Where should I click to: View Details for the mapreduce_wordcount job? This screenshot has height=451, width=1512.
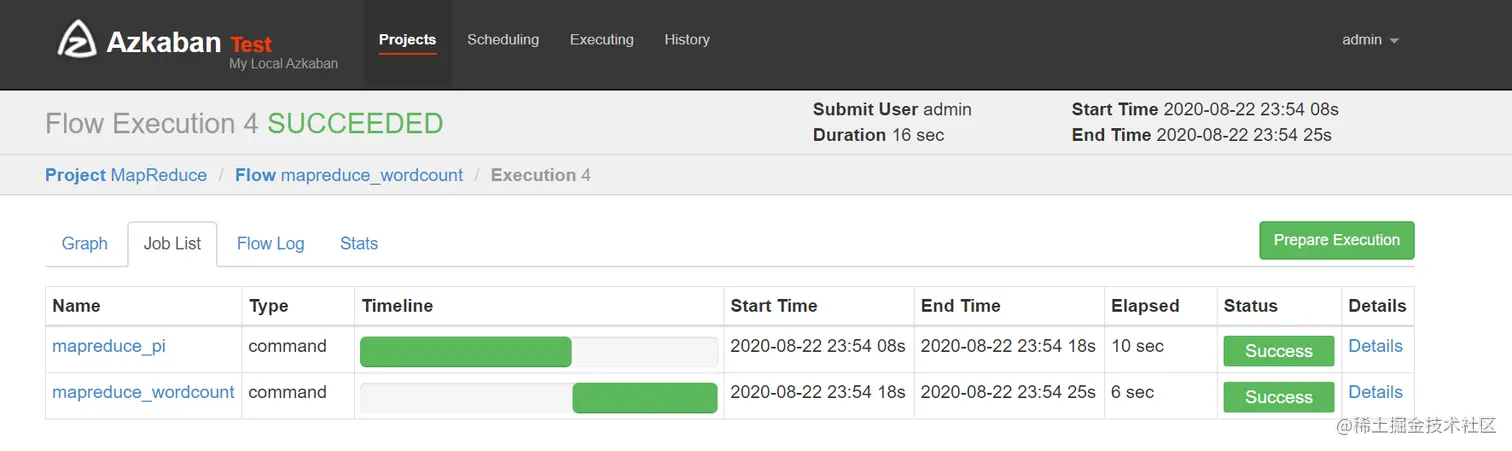[x=1375, y=392]
